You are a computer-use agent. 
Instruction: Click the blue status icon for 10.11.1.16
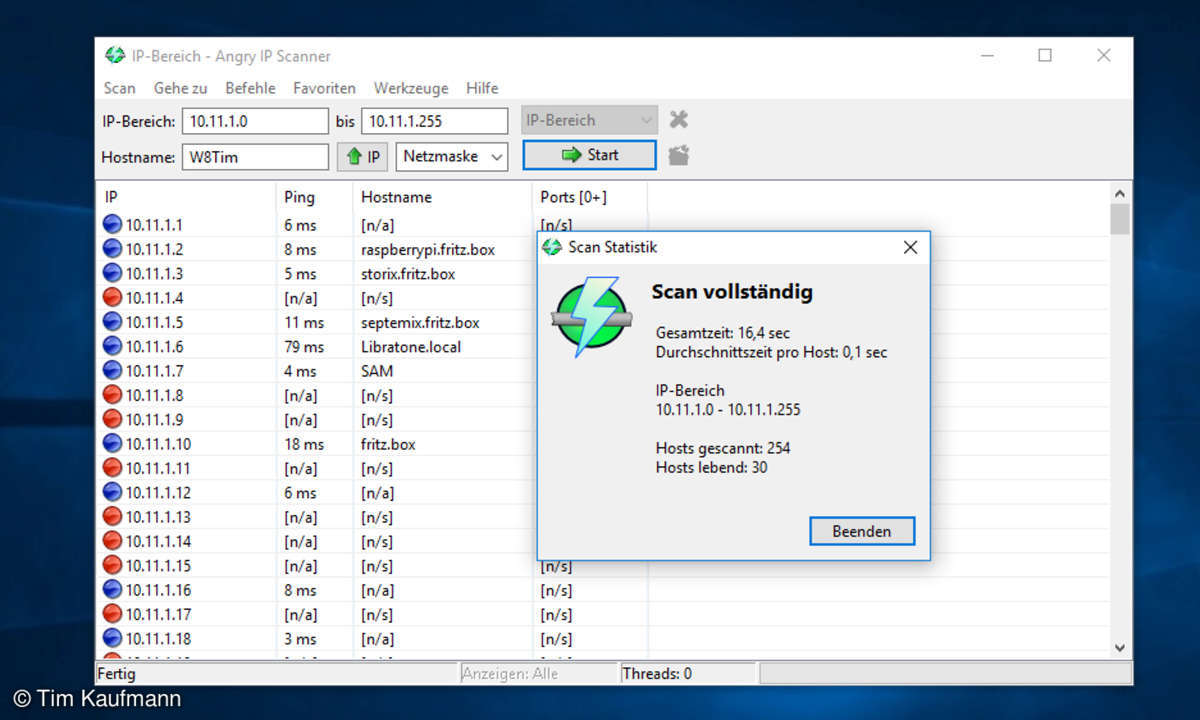pos(112,590)
